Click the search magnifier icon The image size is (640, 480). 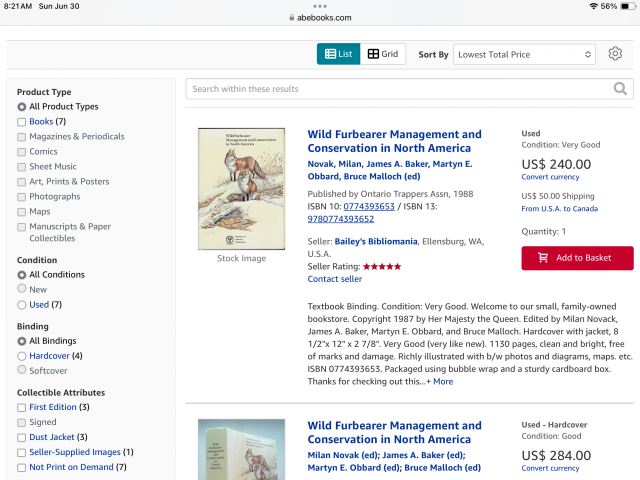[x=621, y=89]
